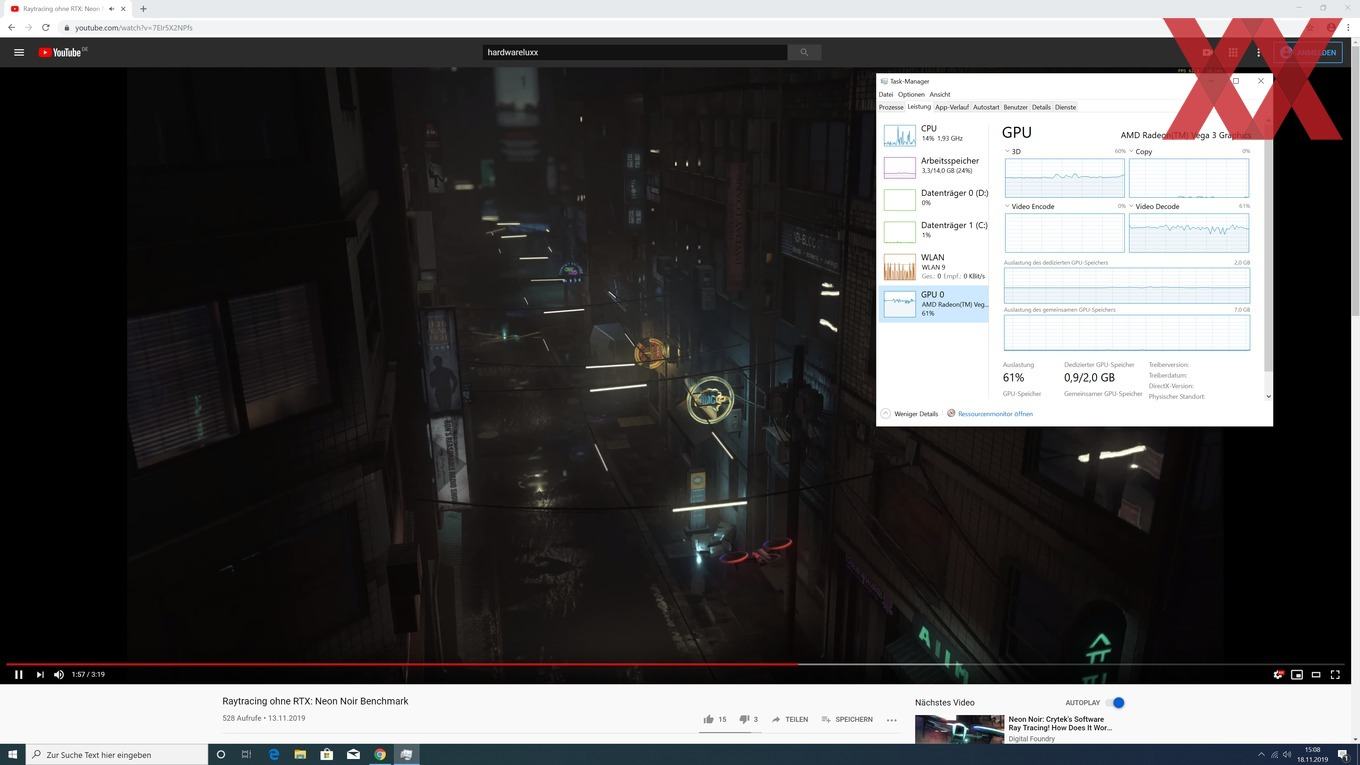Switch to Details tab
Screen dimensions: 1360x765
tap(1041, 107)
